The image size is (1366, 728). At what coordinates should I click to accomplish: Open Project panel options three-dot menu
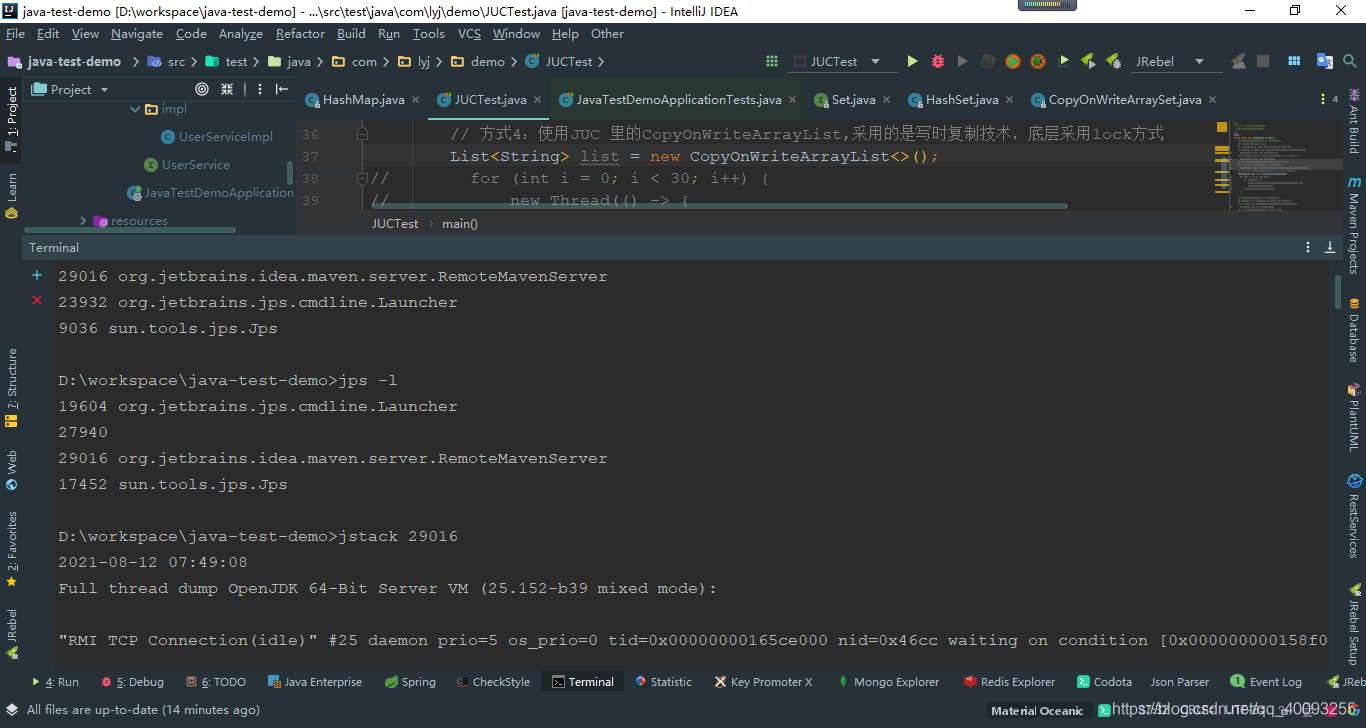coord(258,89)
